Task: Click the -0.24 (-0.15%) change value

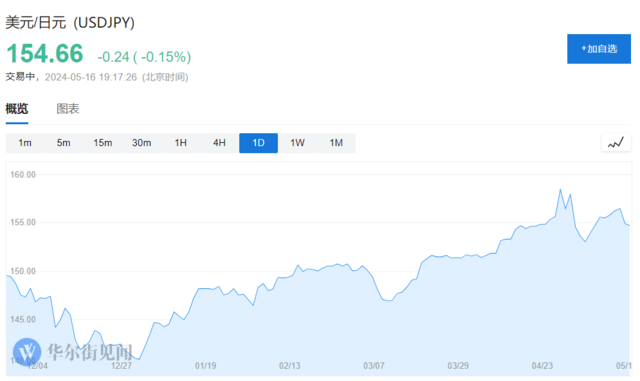Action: click(x=144, y=57)
